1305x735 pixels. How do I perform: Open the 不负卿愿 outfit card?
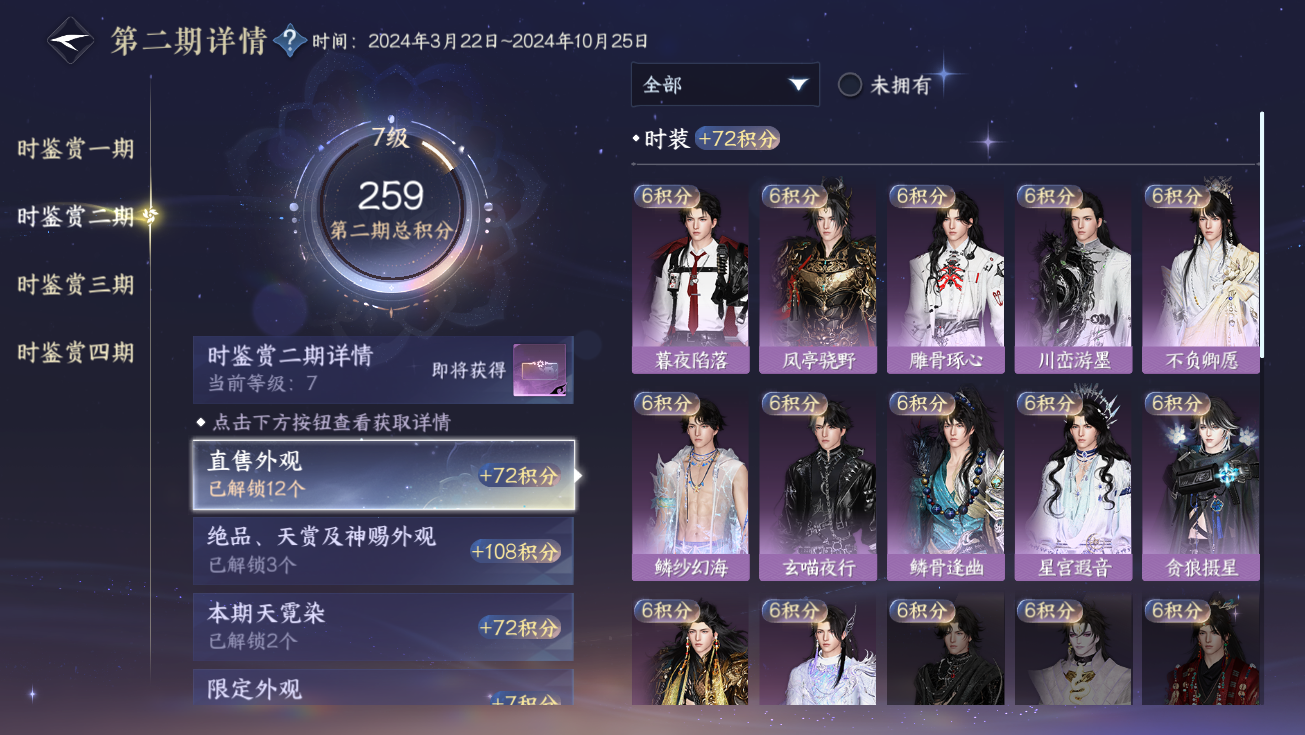point(1201,278)
